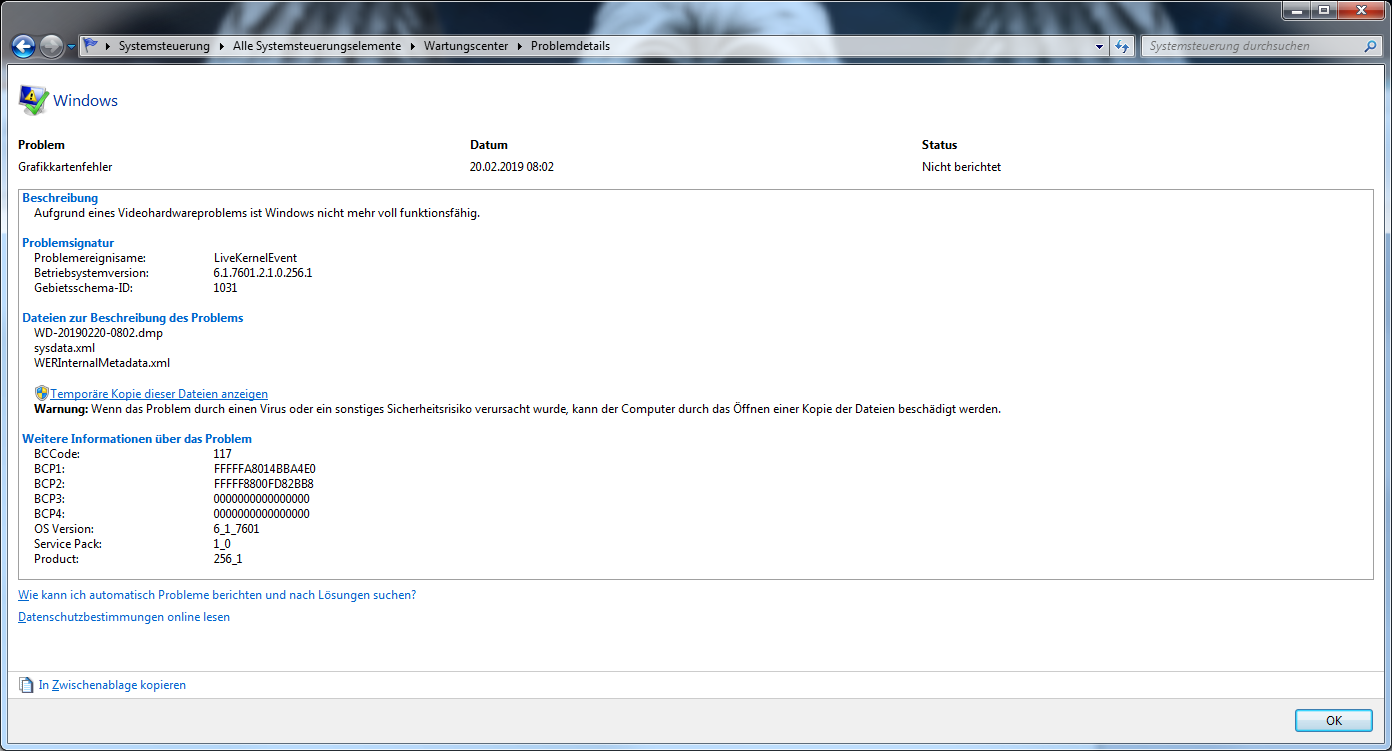Image resolution: width=1392 pixels, height=751 pixels.
Task: Click the Windows warning monitor icon
Action: [x=33, y=99]
